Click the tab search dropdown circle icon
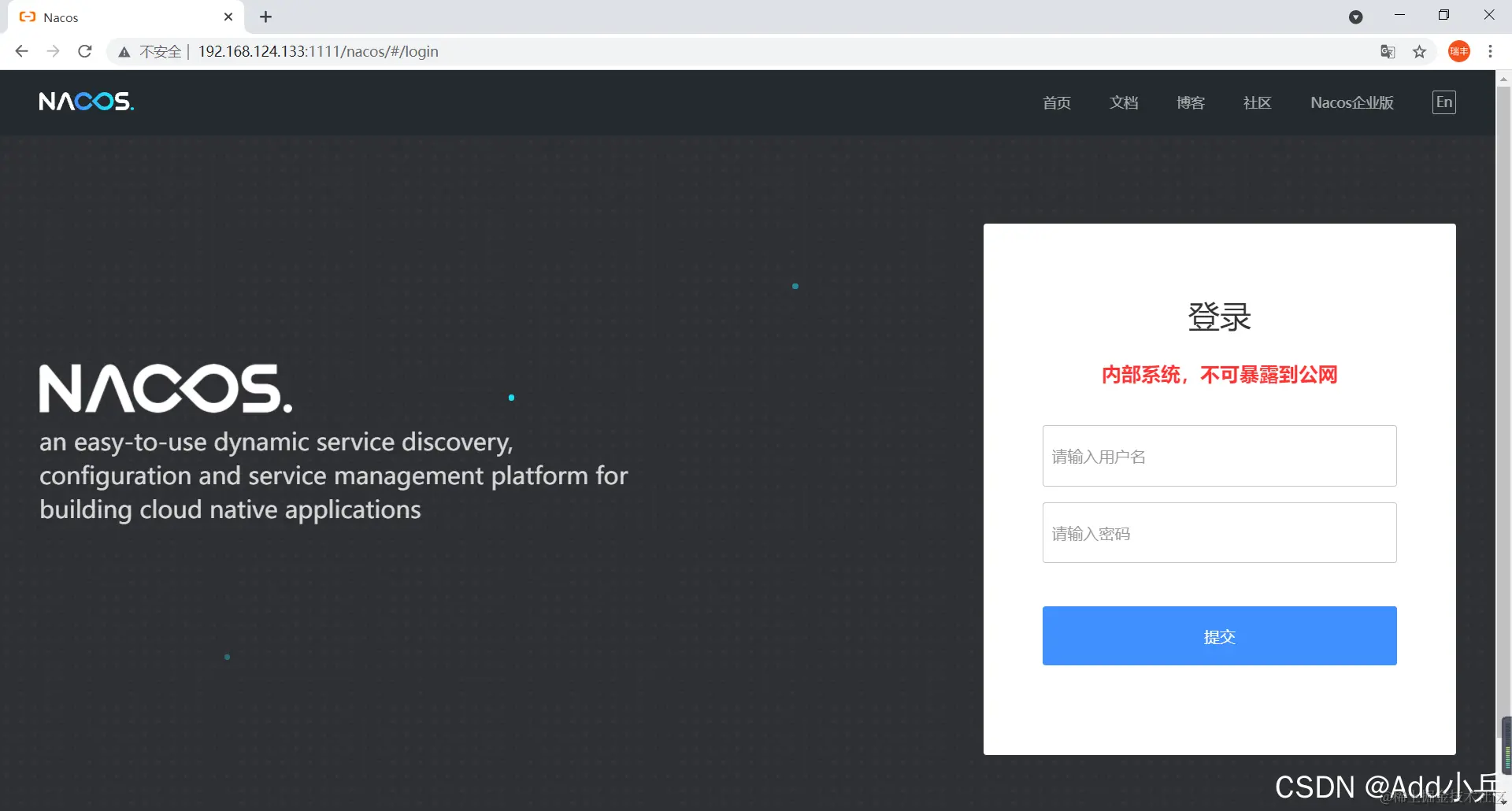 click(1355, 17)
